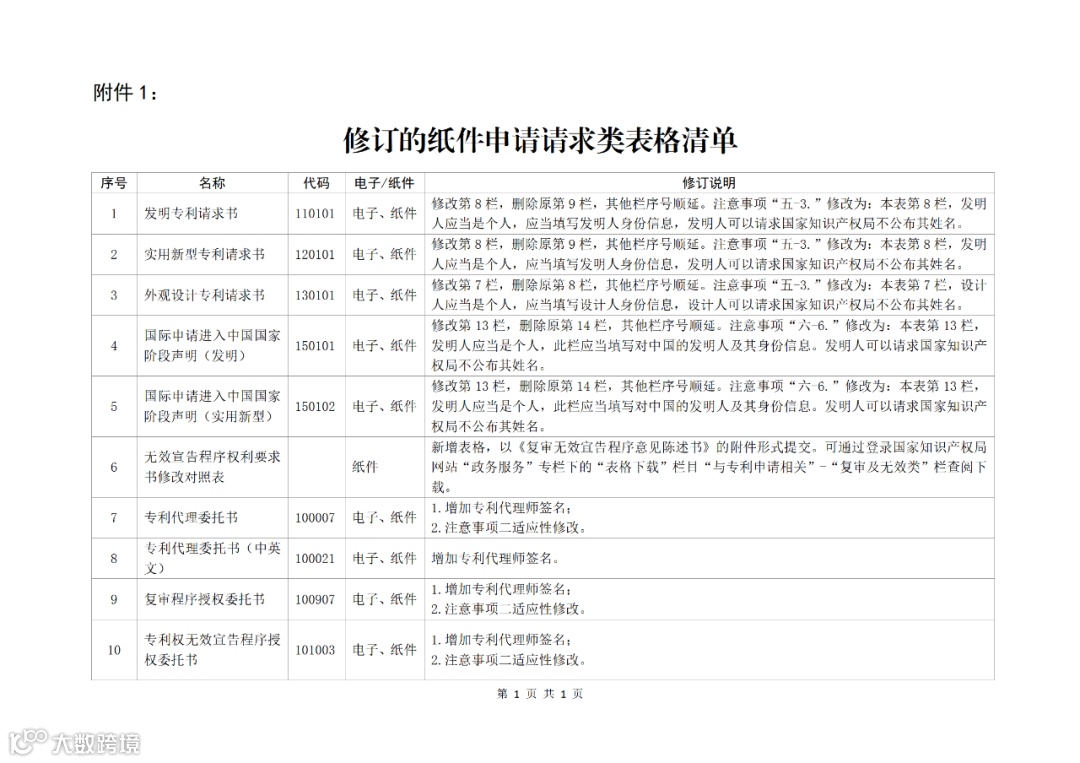Select the 名称 column header
1080x763 pixels.
pos(211,182)
